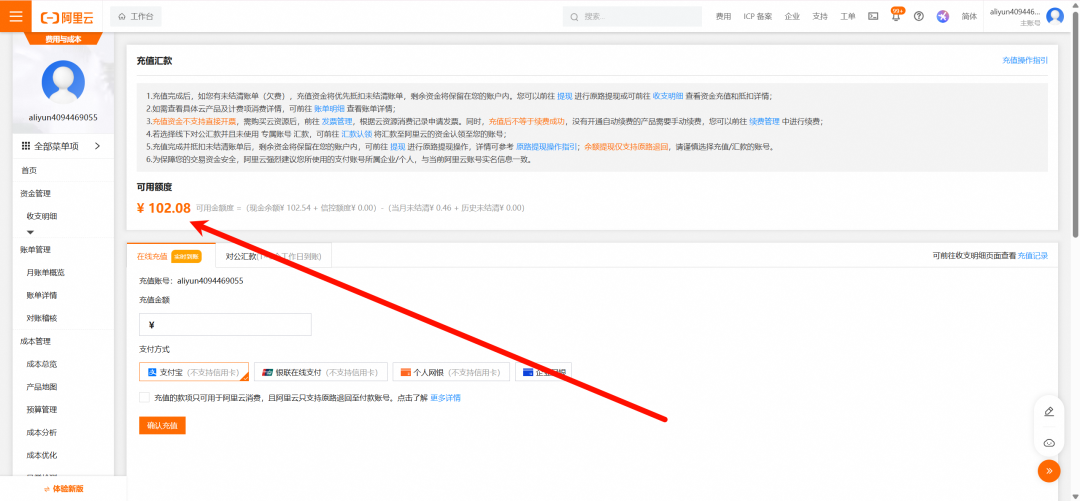Open 预算管理 in sidebar
Image resolution: width=1080 pixels, height=501 pixels.
[x=42, y=409]
